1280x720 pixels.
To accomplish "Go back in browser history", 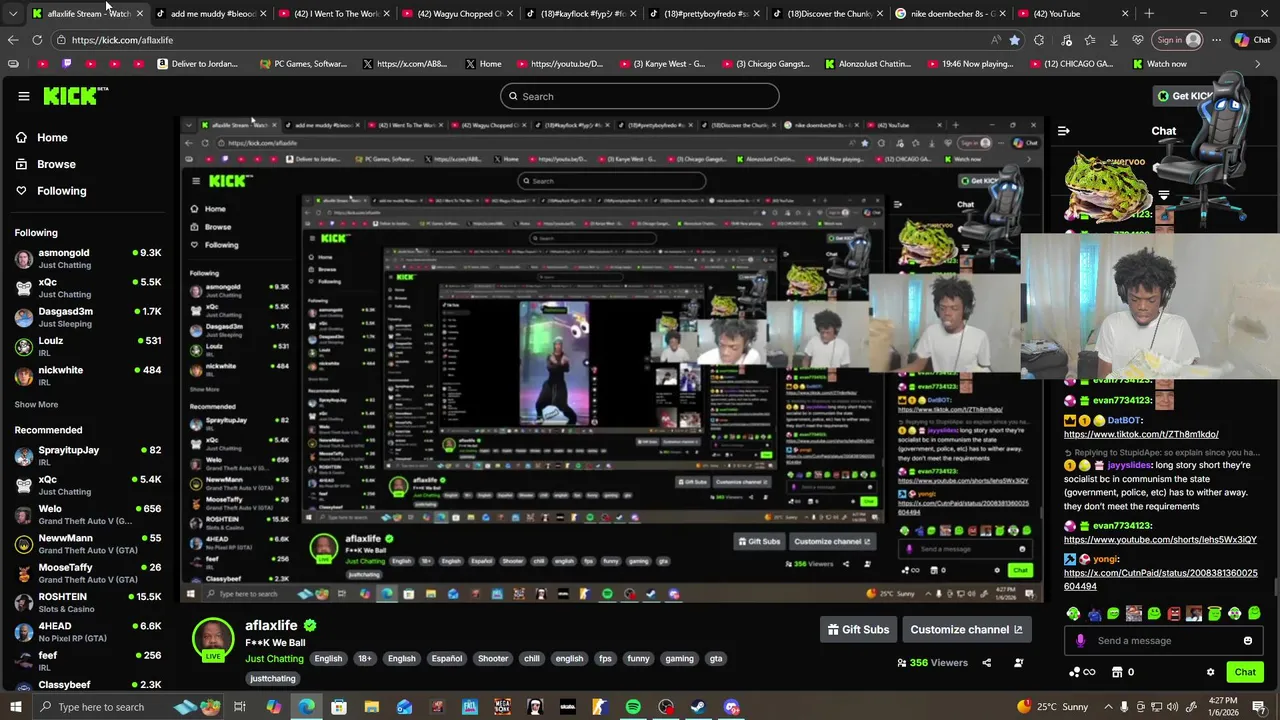I will point(13,40).
